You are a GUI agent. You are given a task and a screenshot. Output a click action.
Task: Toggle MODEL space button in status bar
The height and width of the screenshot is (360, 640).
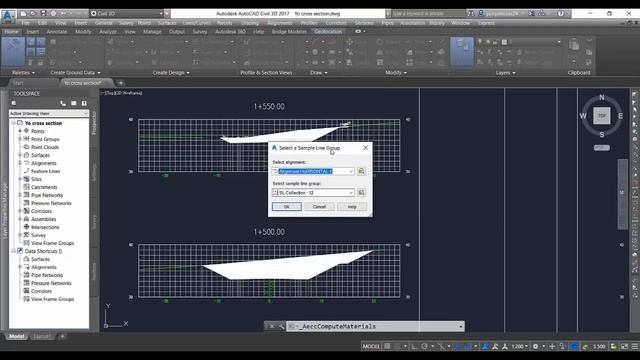371,347
